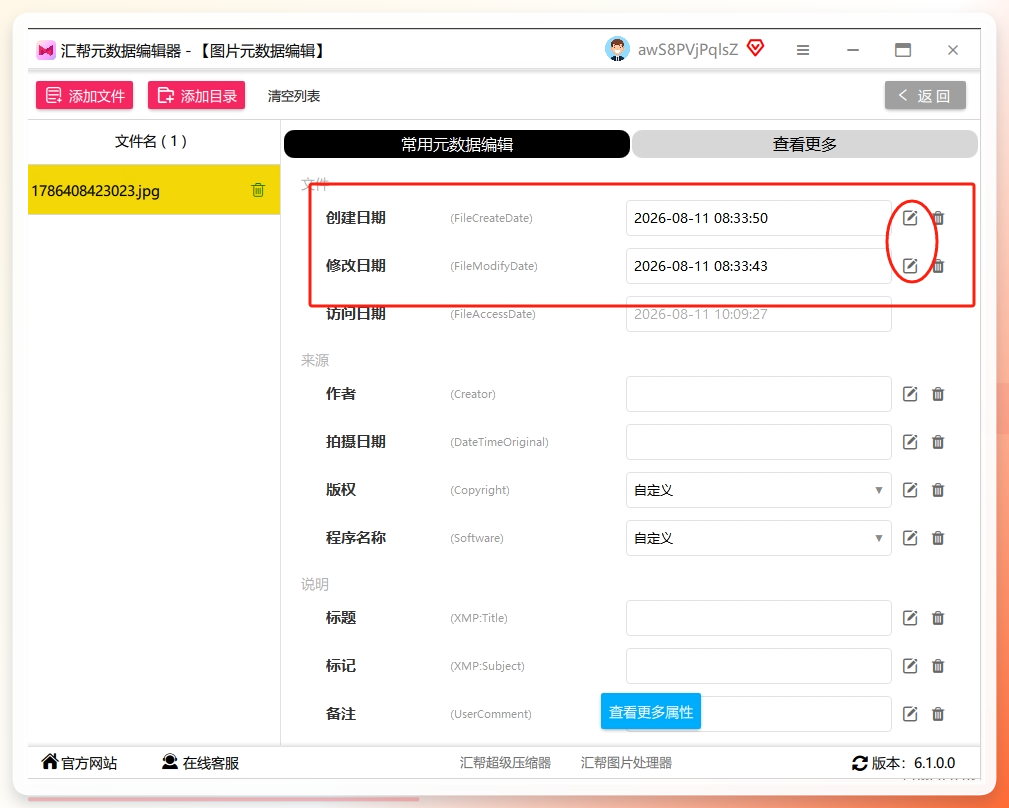Viewport: 1009px width, 808px height.
Task: Click the edit icon for 版权
Action: [910, 490]
